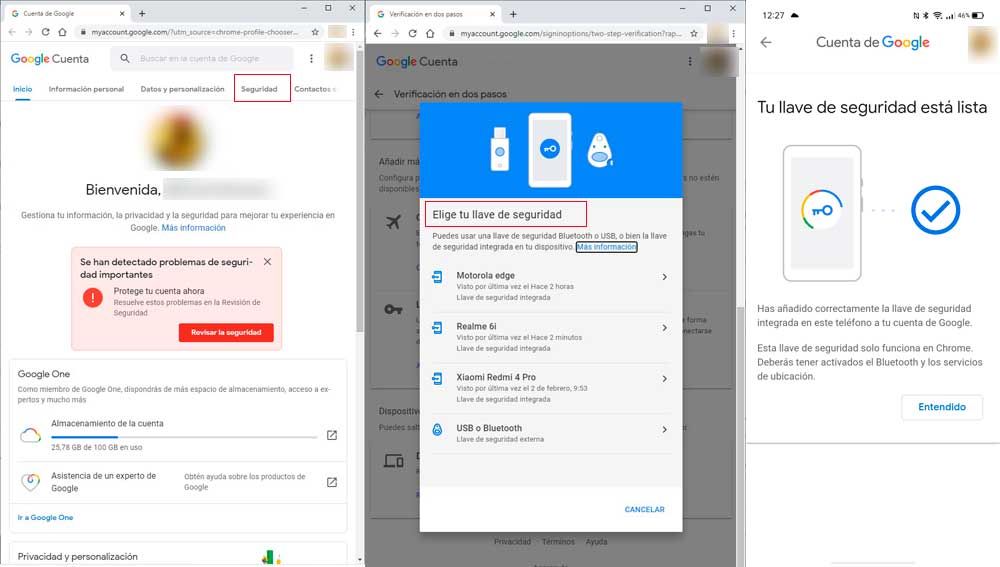This screenshot has width=1000, height=567.
Task: Close the Verificación en dos pasos browser tab
Action: click(x=492, y=13)
